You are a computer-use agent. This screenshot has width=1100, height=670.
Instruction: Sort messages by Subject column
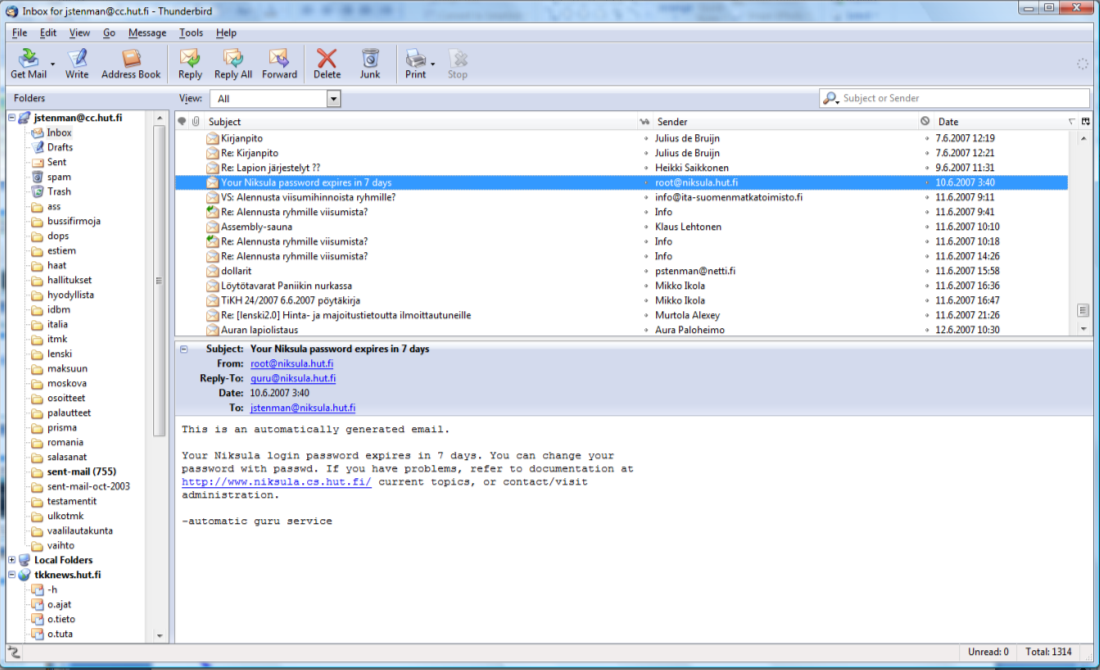[421, 121]
